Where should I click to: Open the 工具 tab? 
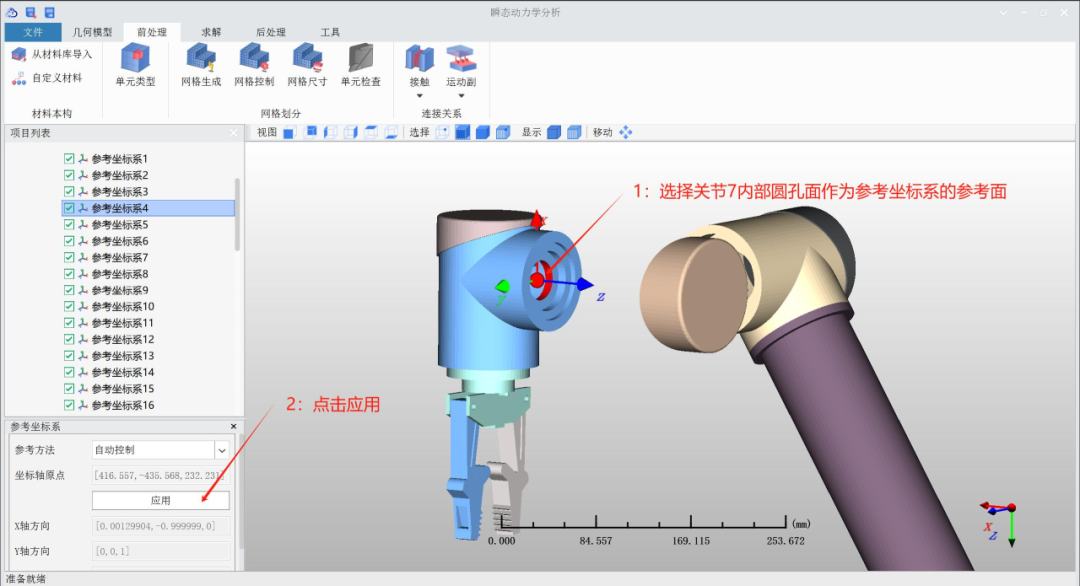point(330,32)
